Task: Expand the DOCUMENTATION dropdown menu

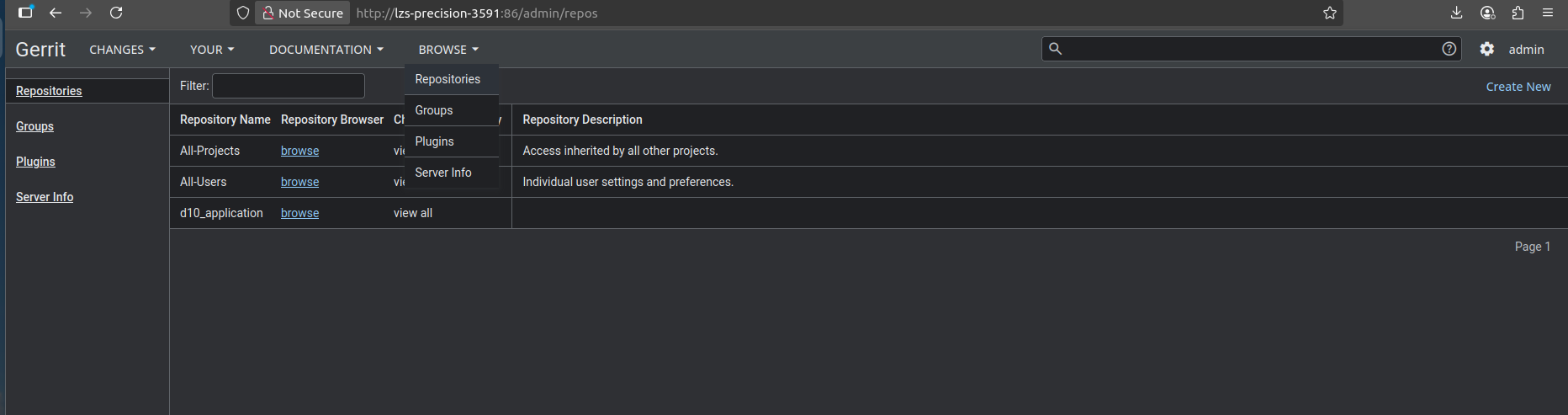Action: [x=326, y=50]
